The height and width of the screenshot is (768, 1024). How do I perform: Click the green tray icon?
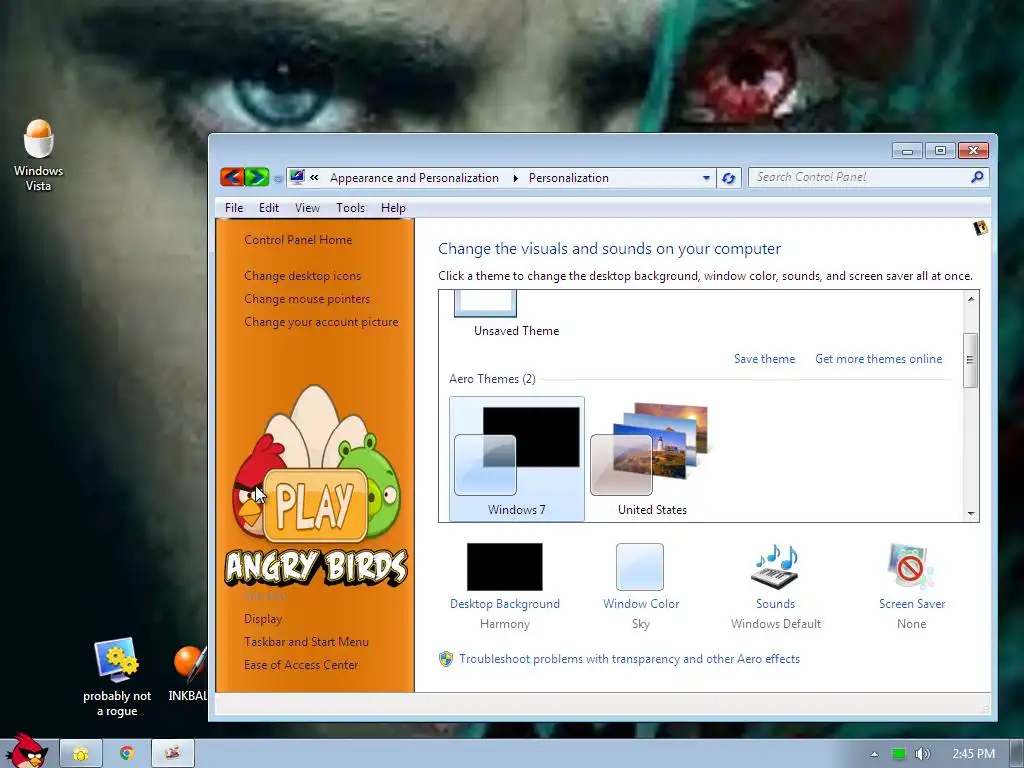point(899,754)
